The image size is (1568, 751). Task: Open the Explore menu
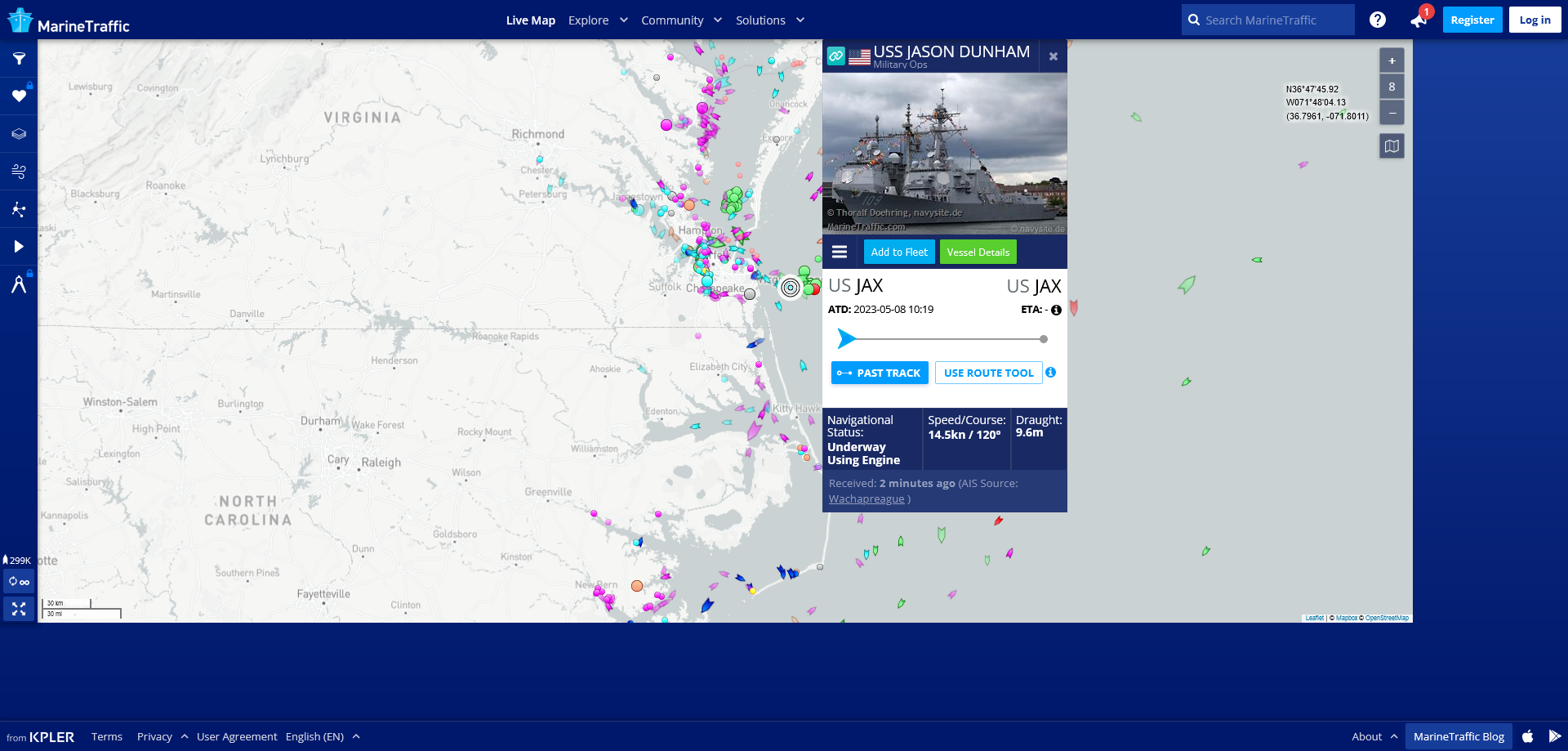pyautogui.click(x=589, y=20)
